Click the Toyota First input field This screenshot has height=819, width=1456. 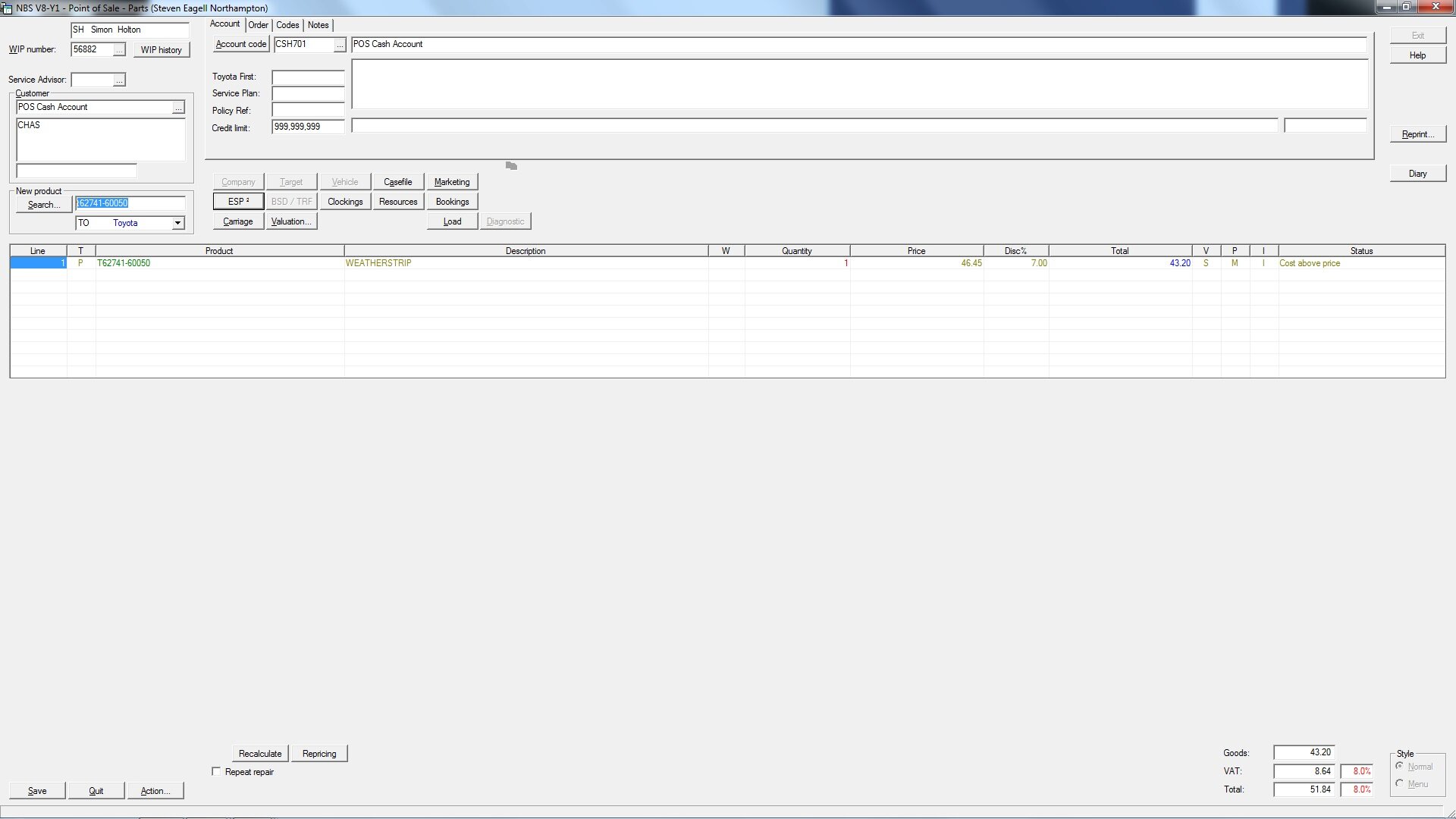tap(308, 77)
